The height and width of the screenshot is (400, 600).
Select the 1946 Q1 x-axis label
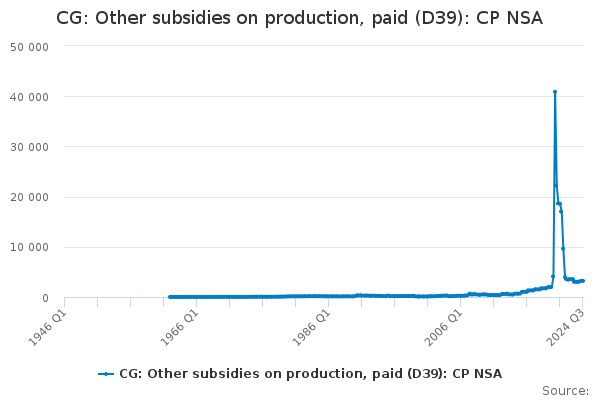[x=50, y=322]
